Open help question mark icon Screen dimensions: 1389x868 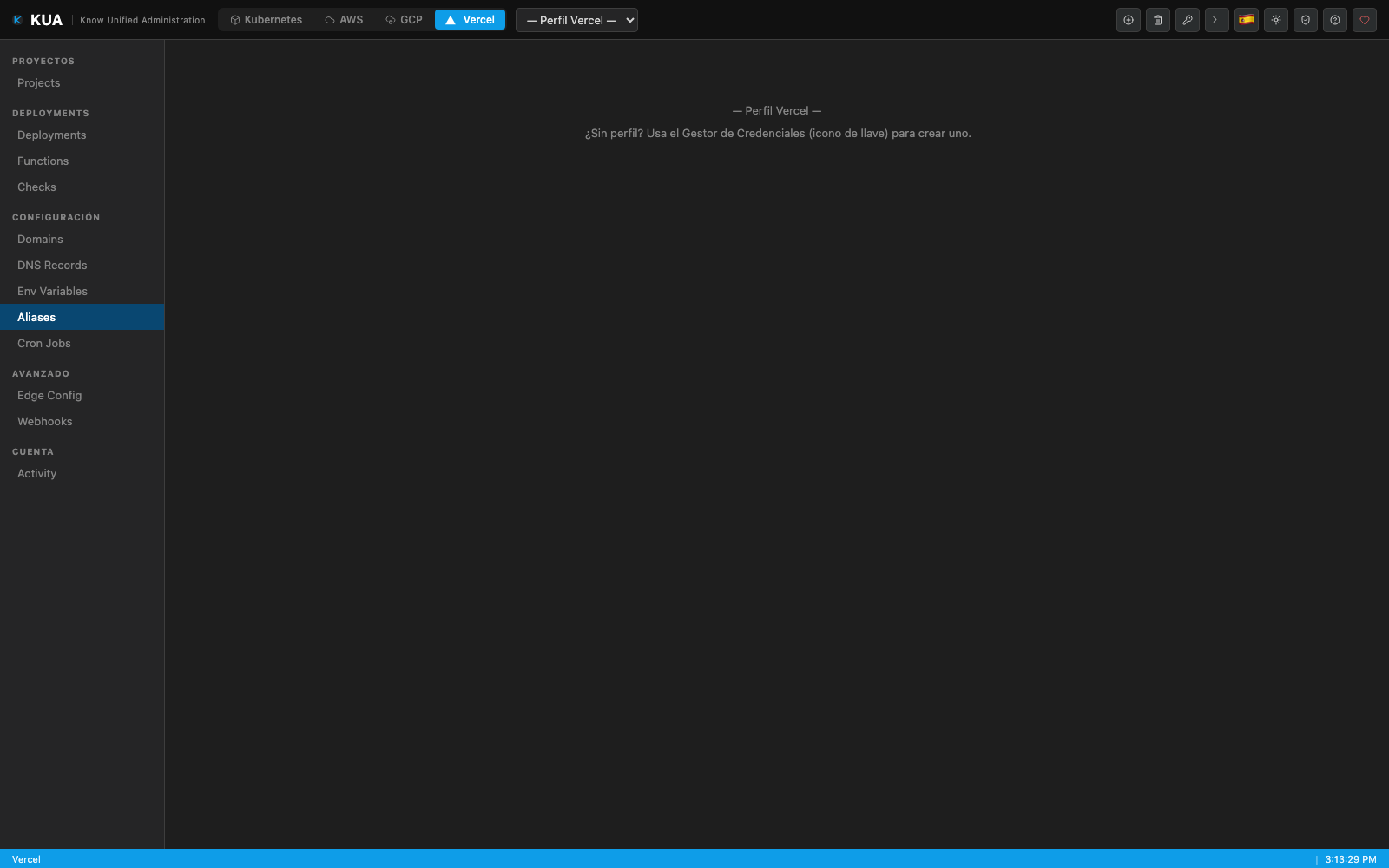pos(1335,20)
